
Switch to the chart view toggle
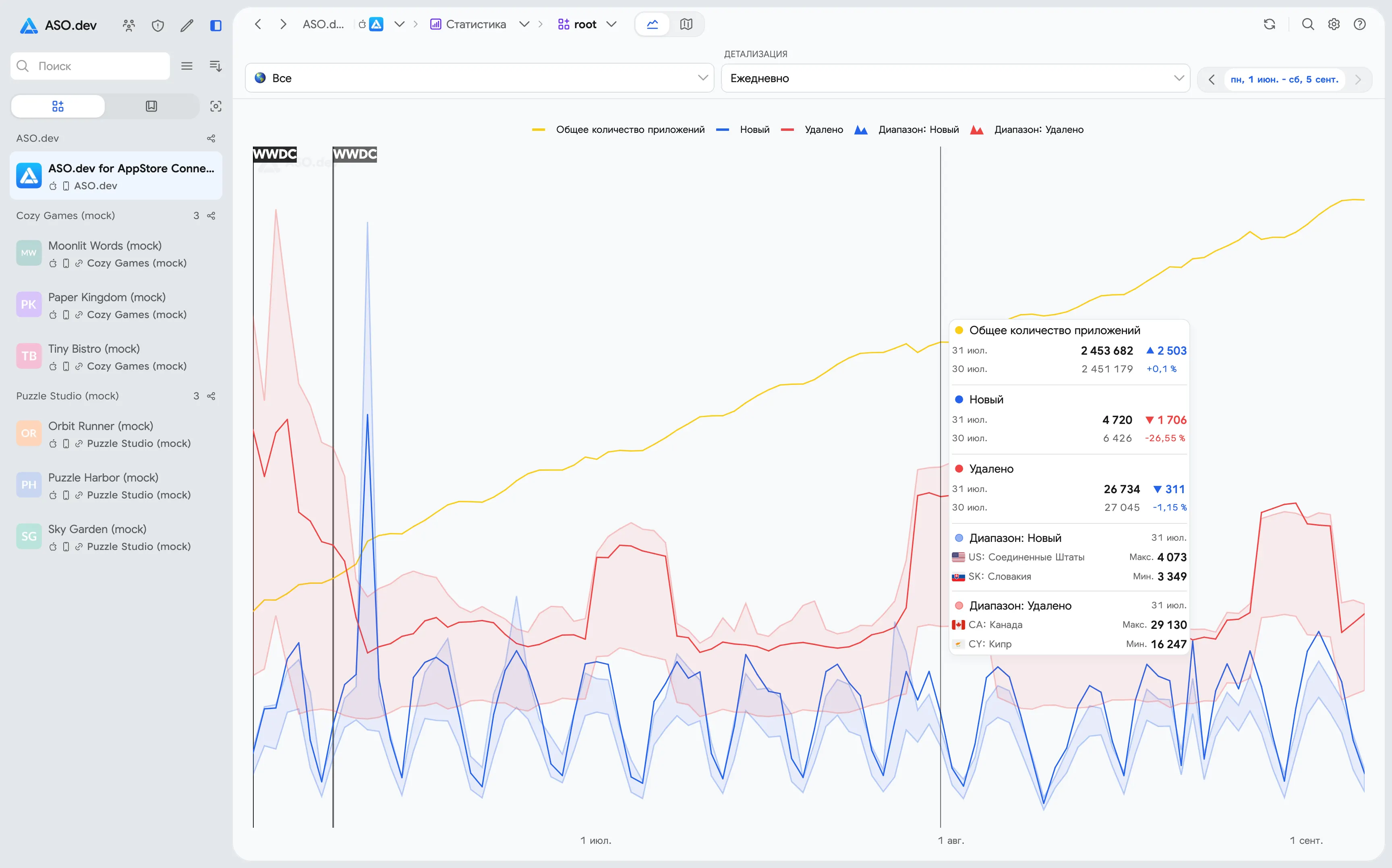pos(652,24)
